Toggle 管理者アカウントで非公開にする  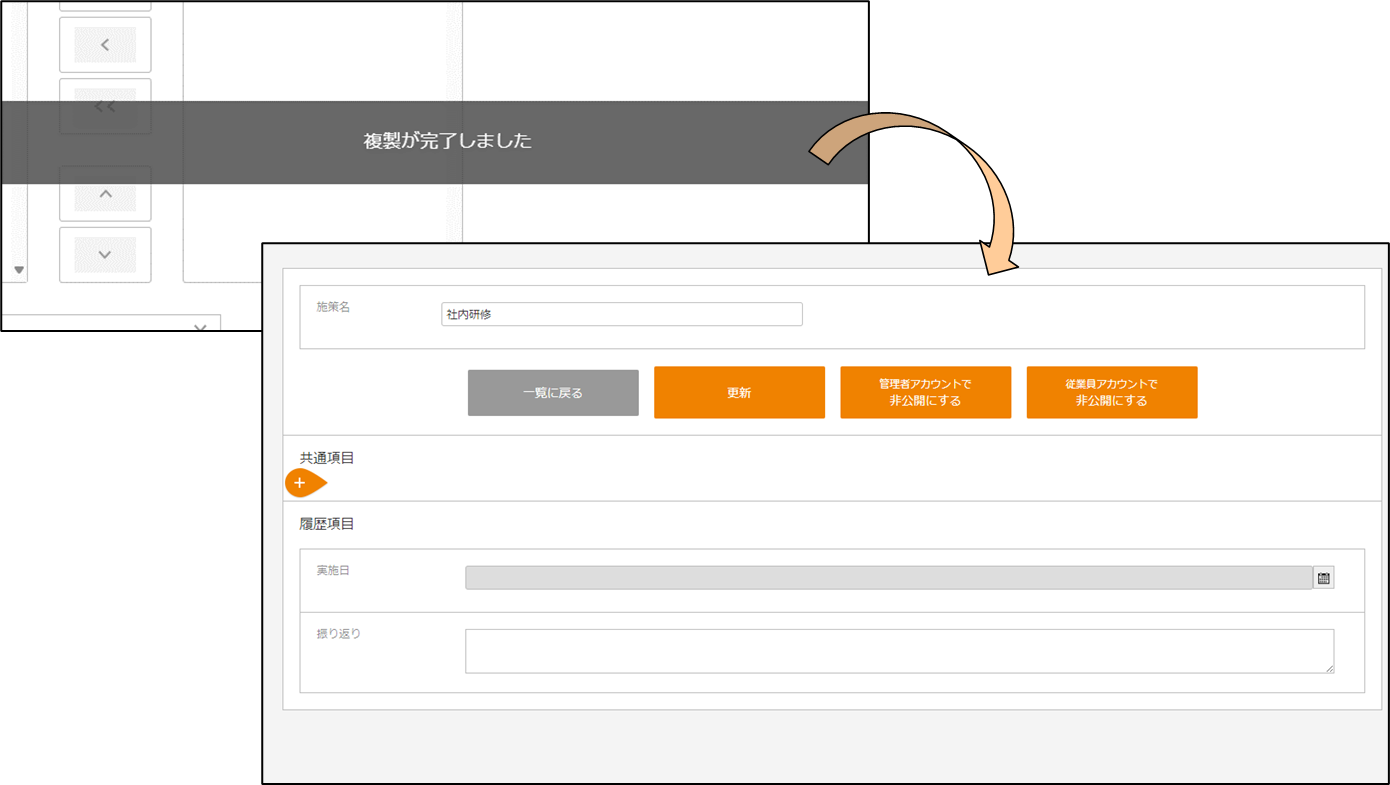pos(925,393)
